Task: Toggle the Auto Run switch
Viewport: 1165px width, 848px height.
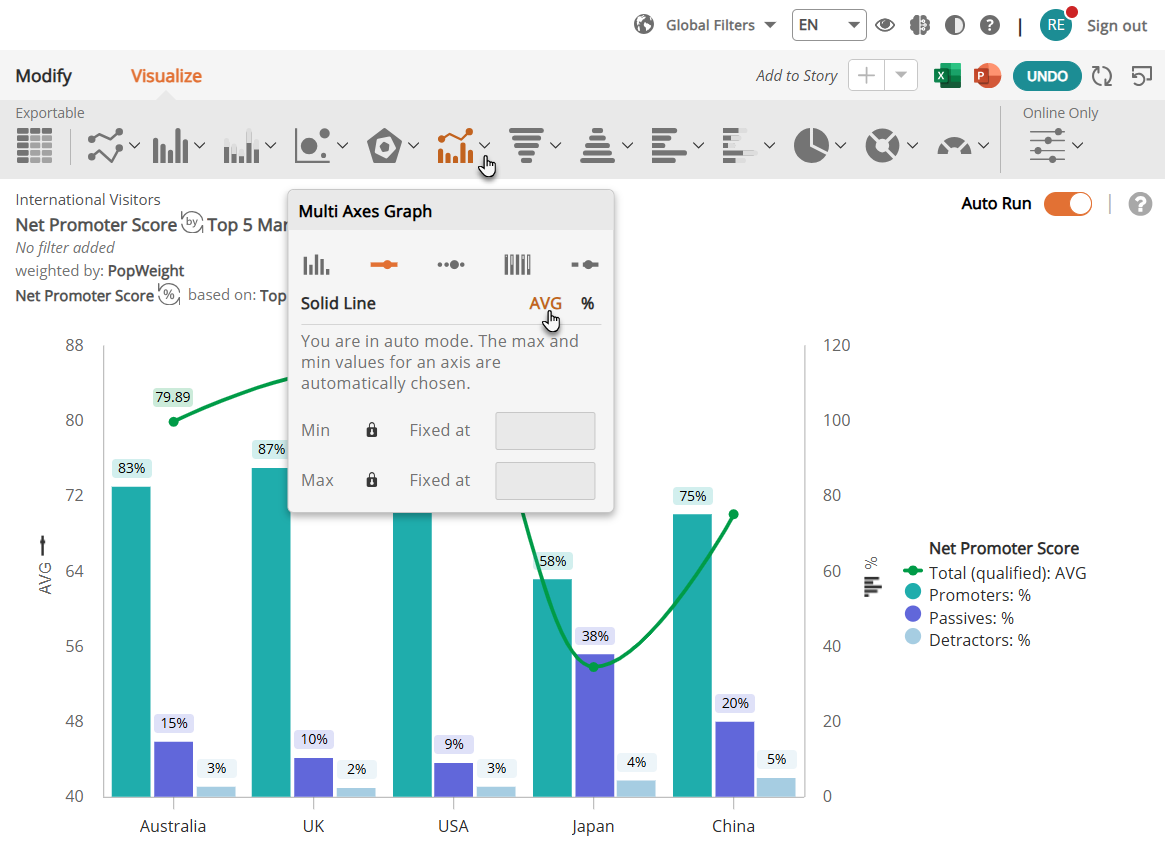Action: [x=1068, y=204]
